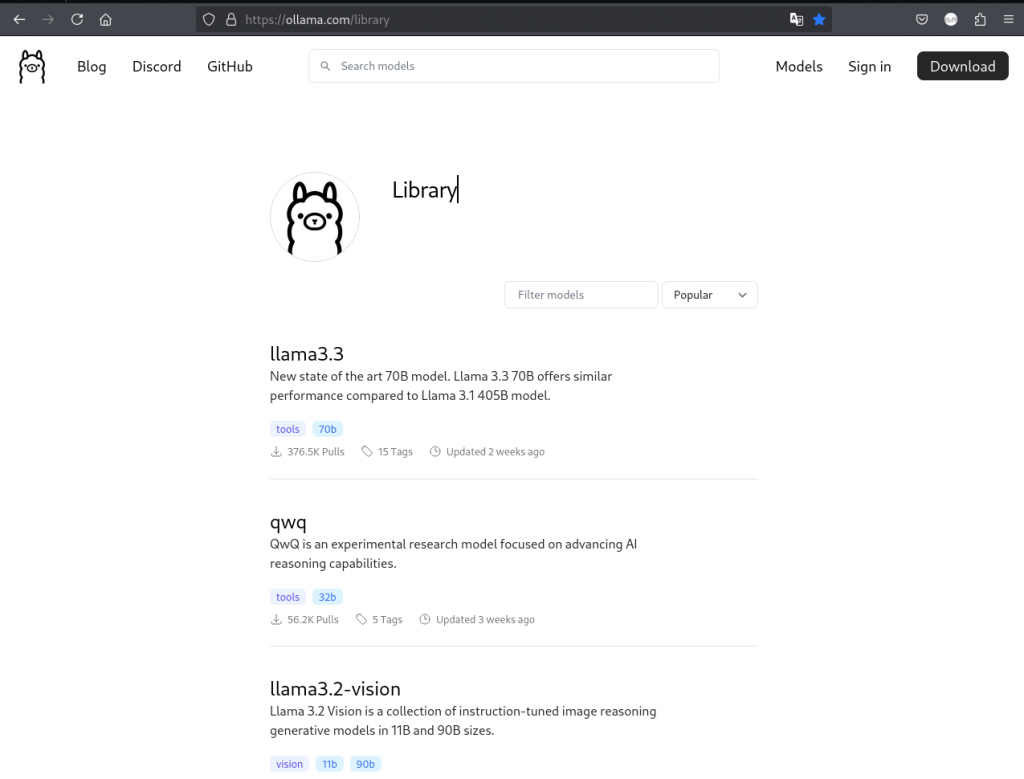This screenshot has width=1024, height=779.
Task: Click the clock icon beside Updated 3 weeks ago
Action: [424, 619]
